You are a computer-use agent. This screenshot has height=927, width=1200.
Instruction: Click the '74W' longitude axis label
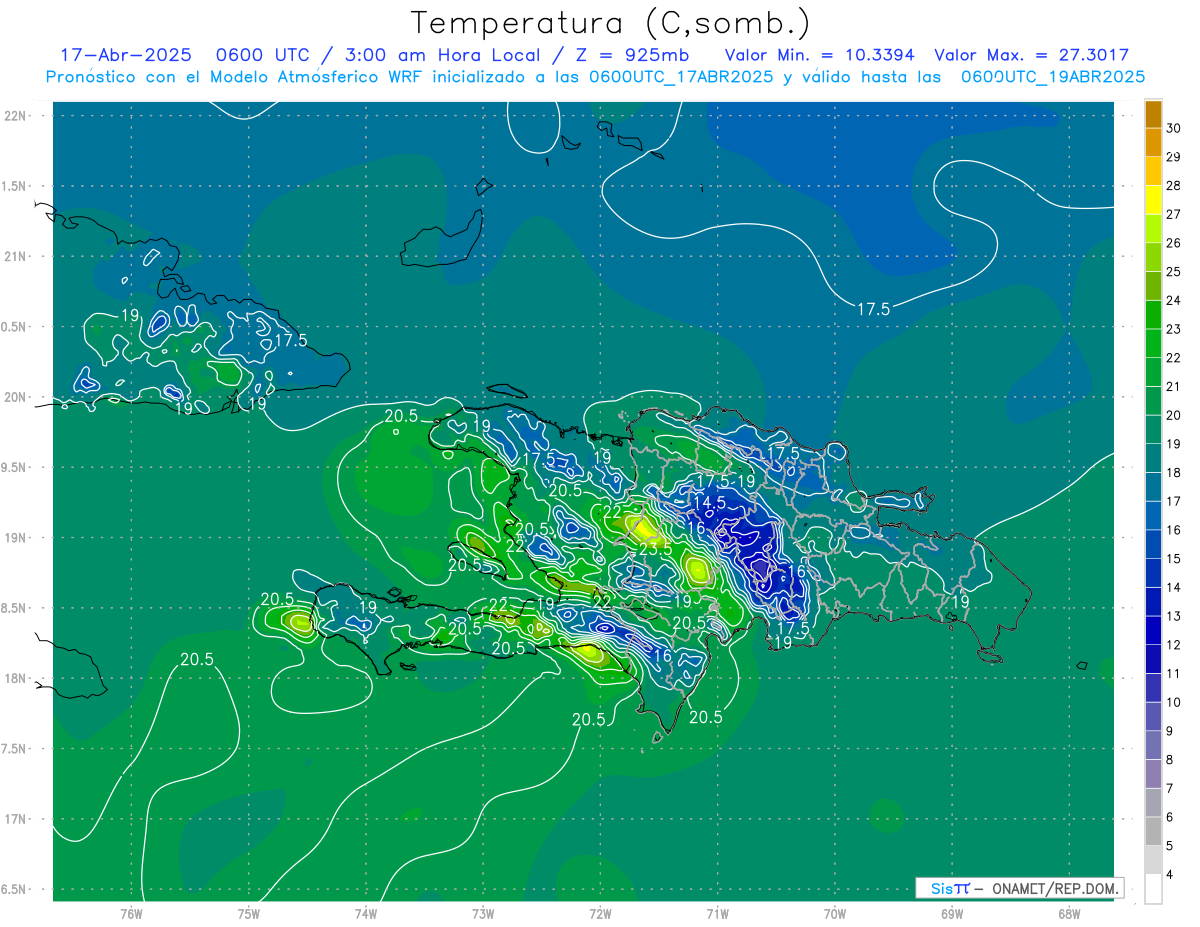366,913
